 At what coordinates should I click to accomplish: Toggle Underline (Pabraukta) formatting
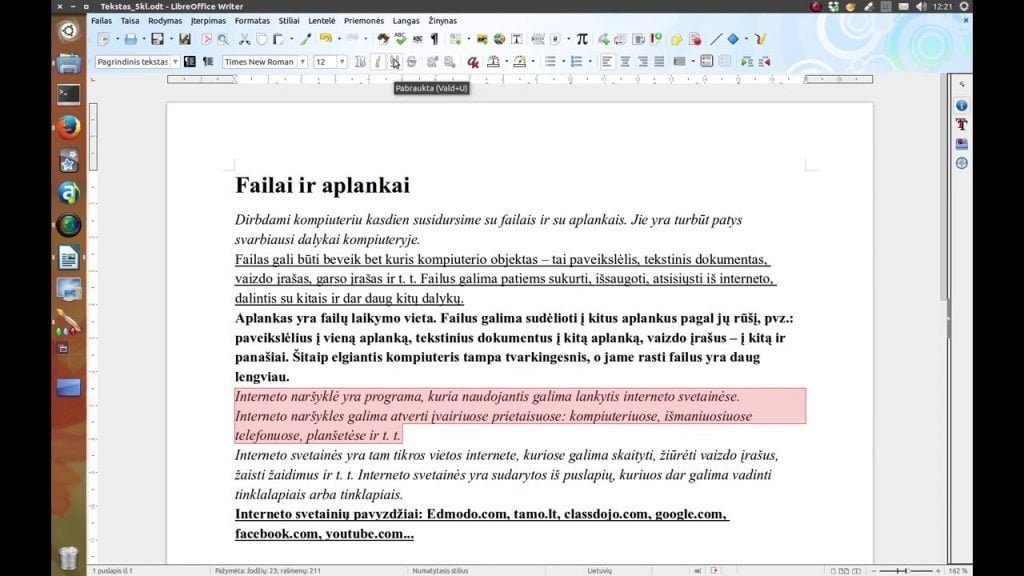394,62
